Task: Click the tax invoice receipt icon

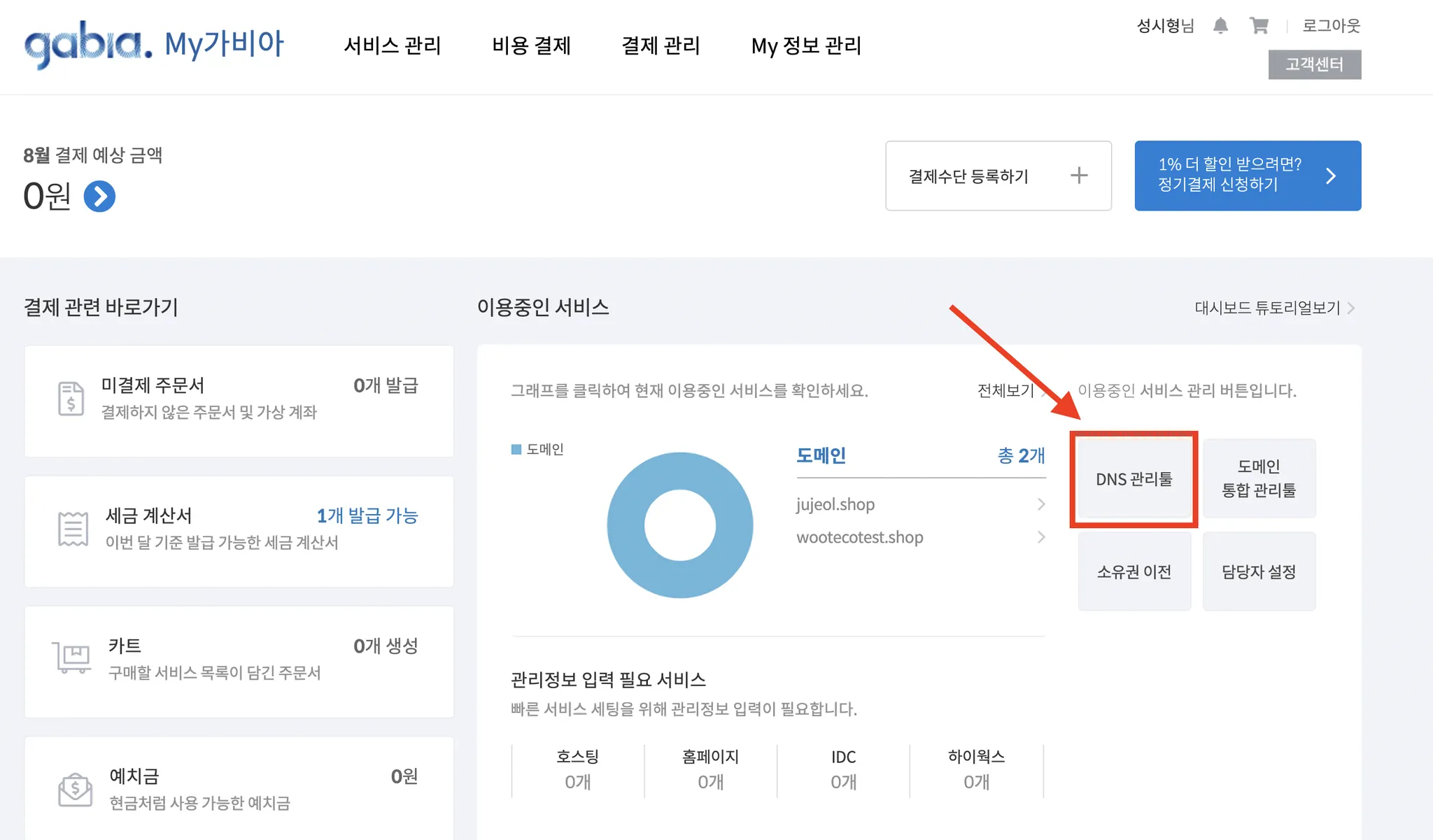Action: [73, 529]
